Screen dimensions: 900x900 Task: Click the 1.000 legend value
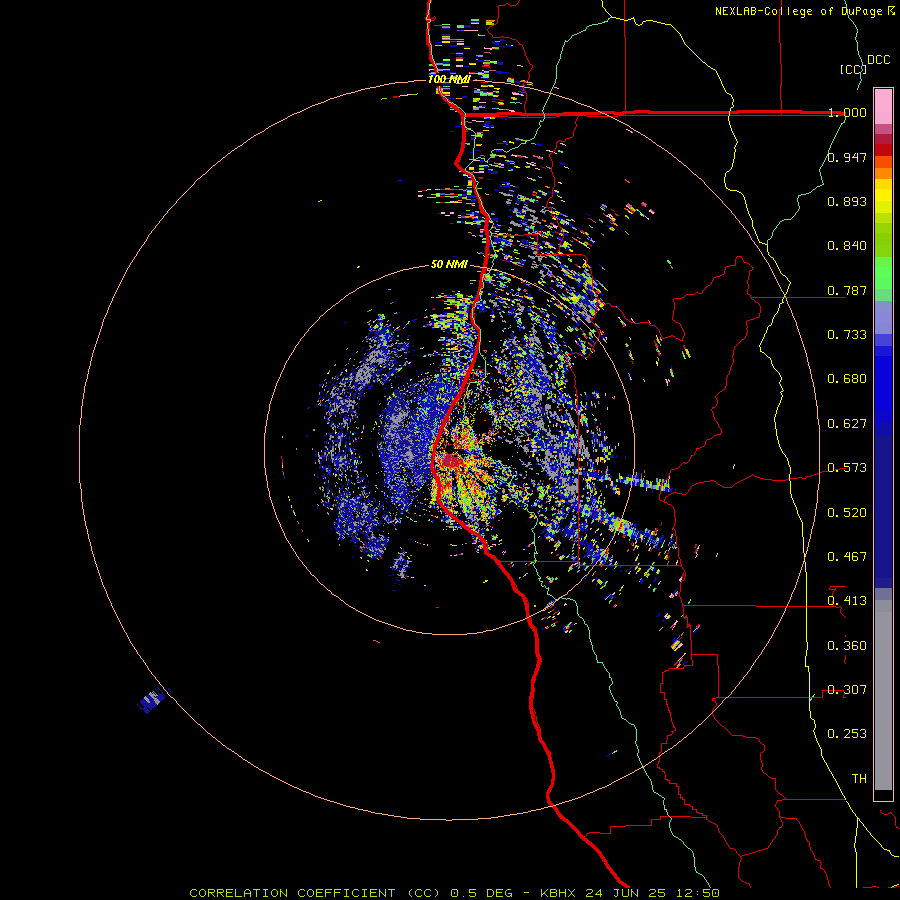(847, 112)
